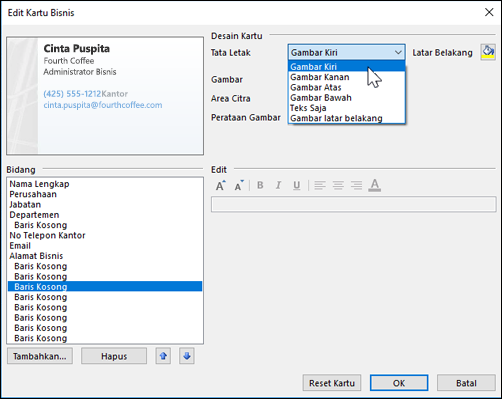
Task: Center text in the Edit toolbar
Action: pos(338,185)
